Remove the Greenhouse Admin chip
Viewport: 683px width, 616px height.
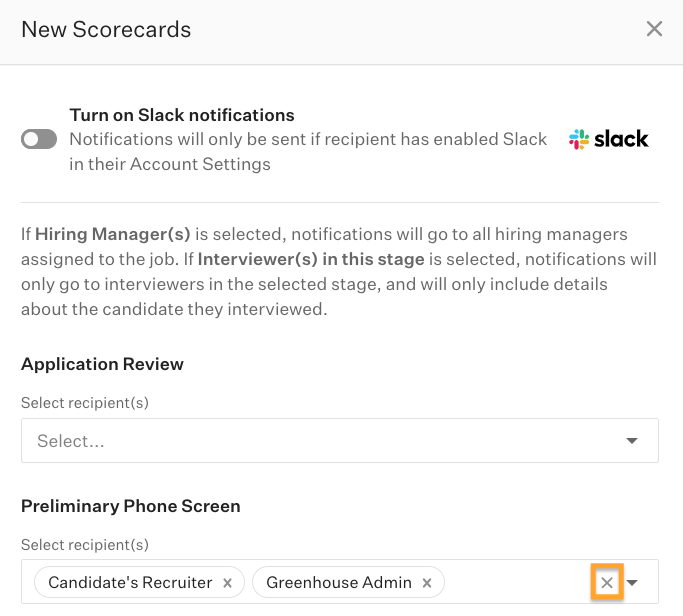tap(427, 583)
